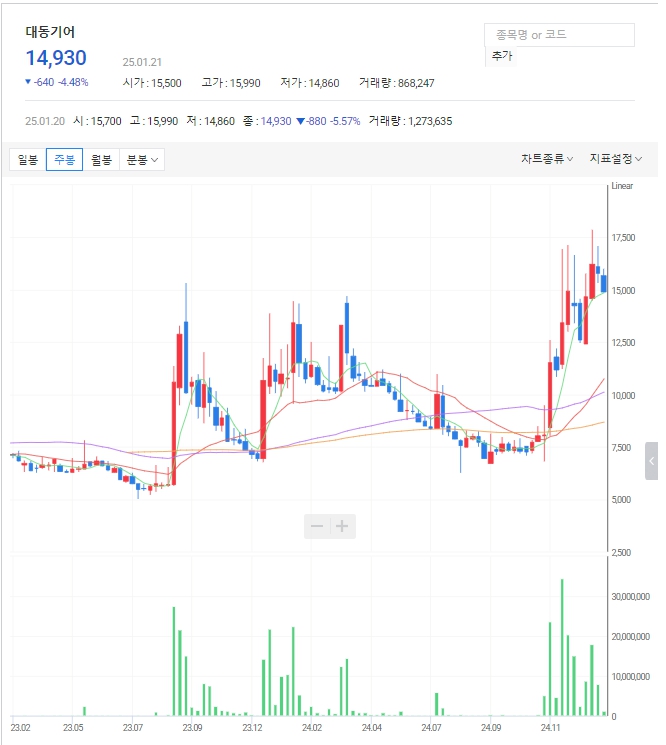The width and height of the screenshot is (666, 745).
Task: Zoom in the chart with plus button
Action: click(343, 526)
